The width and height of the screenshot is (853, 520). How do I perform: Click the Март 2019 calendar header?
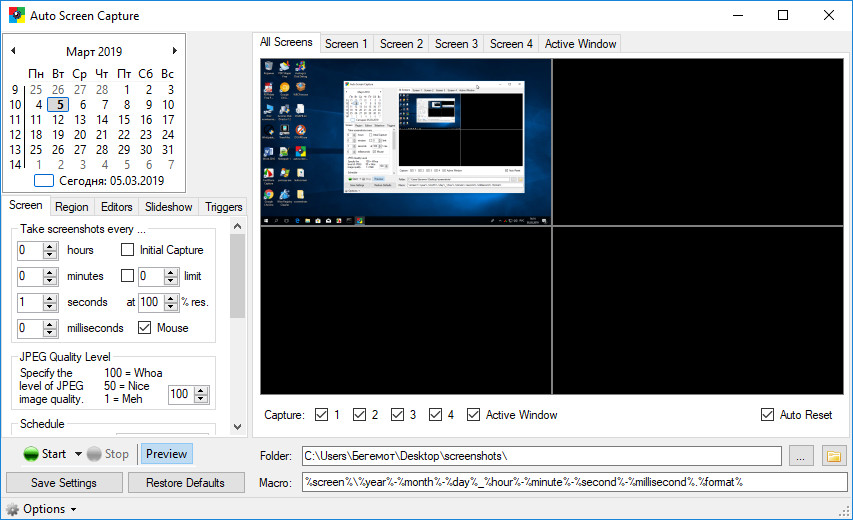[94, 52]
